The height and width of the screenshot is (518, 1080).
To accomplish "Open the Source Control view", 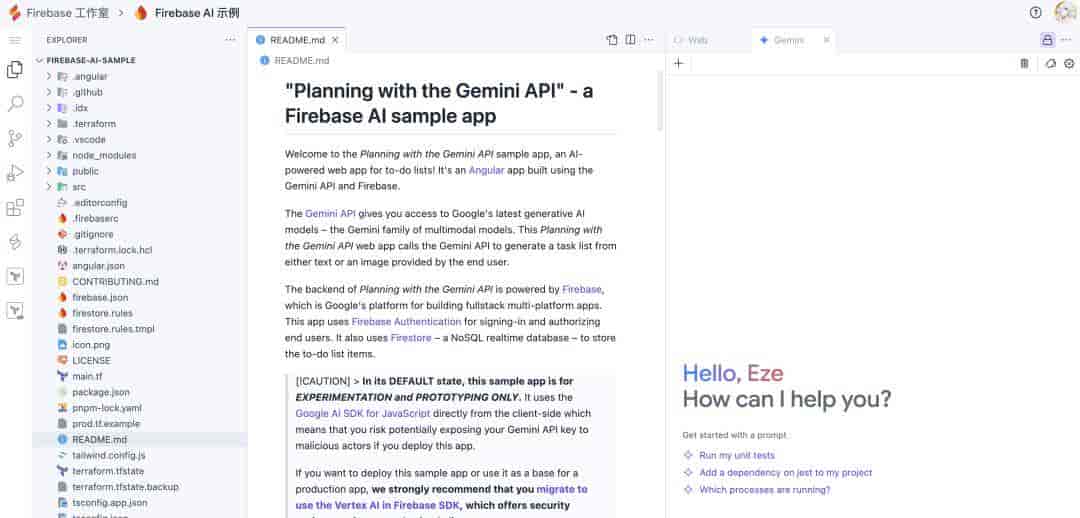I will (x=14, y=138).
